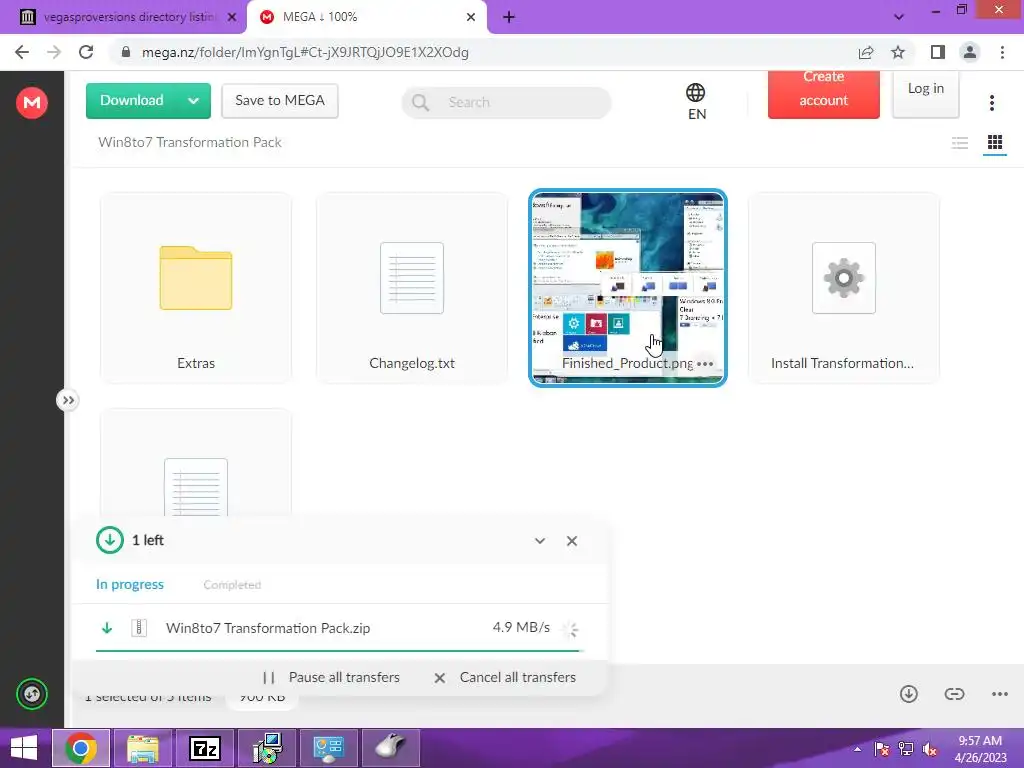Open the Chrome profile icon
This screenshot has width=1024, height=768.
(x=970, y=52)
